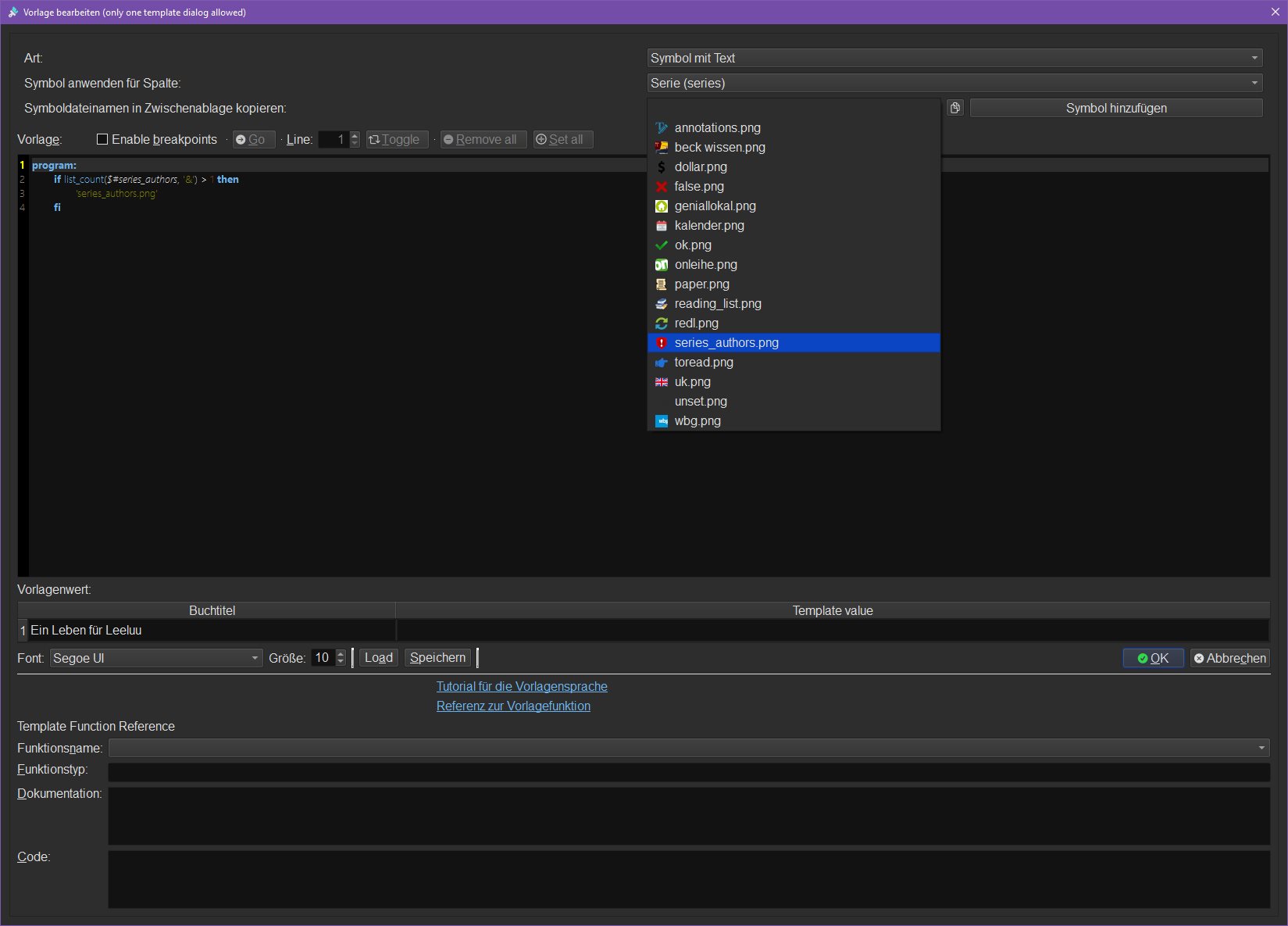The image size is (1288, 926).
Task: Expand the Funktionsname dropdown
Action: coord(688,748)
